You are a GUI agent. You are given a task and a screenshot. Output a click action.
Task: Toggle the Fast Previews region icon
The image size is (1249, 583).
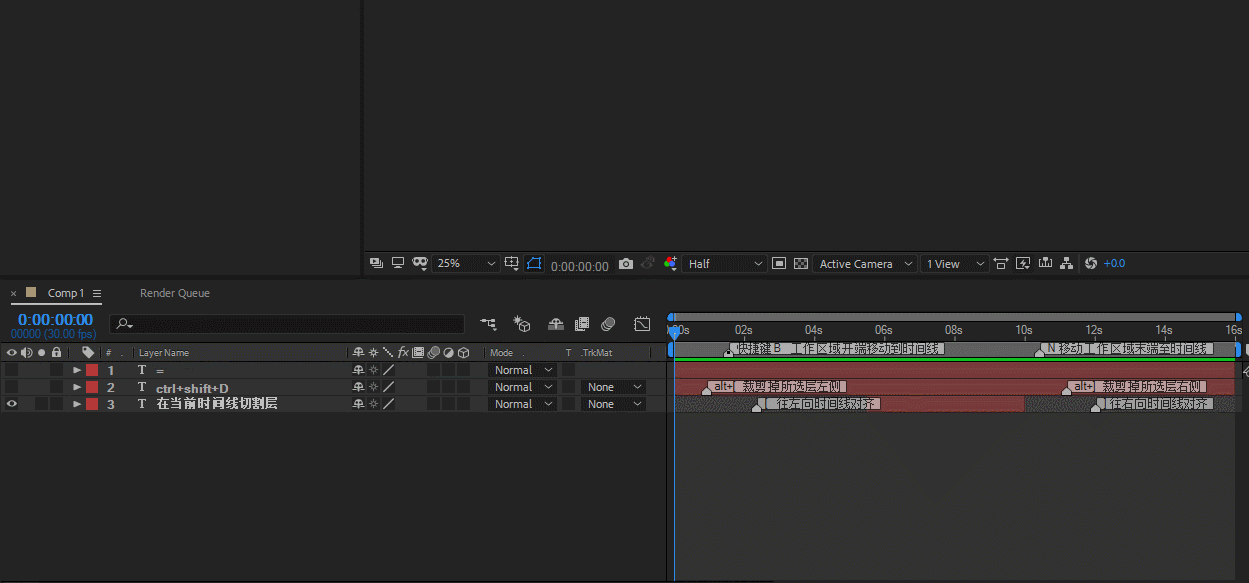pos(779,264)
